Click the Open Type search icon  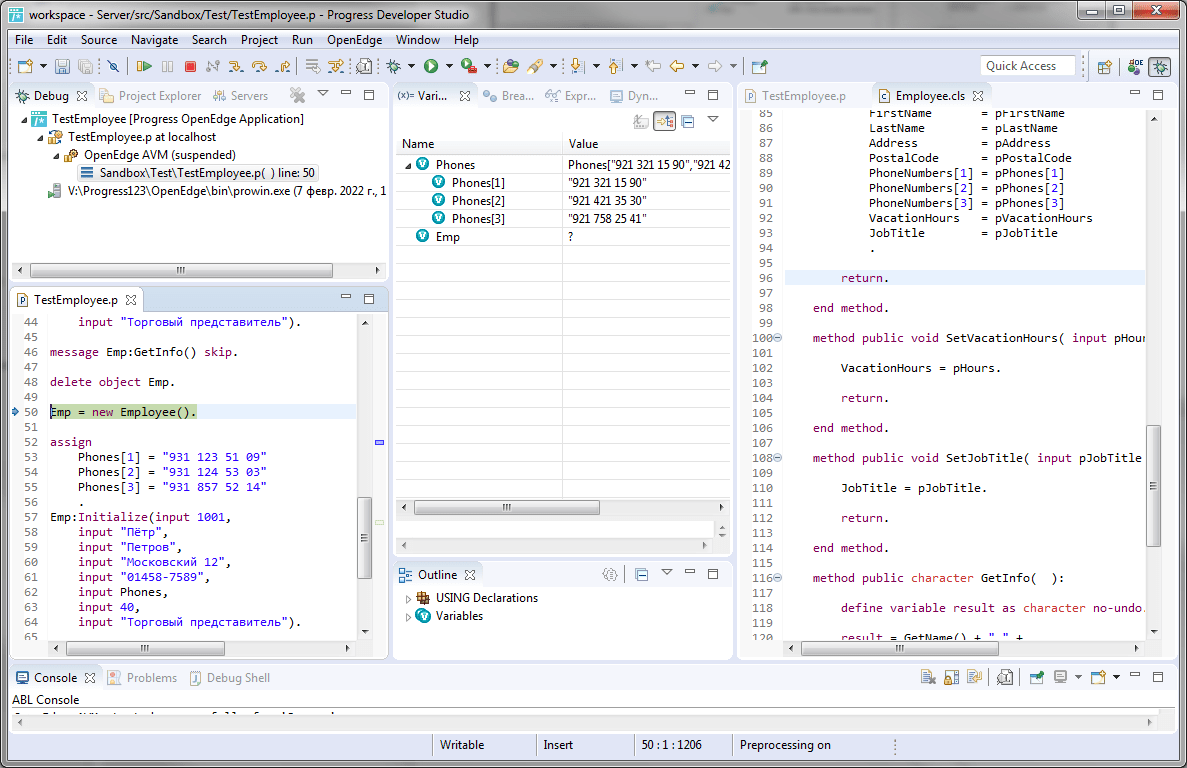point(510,67)
